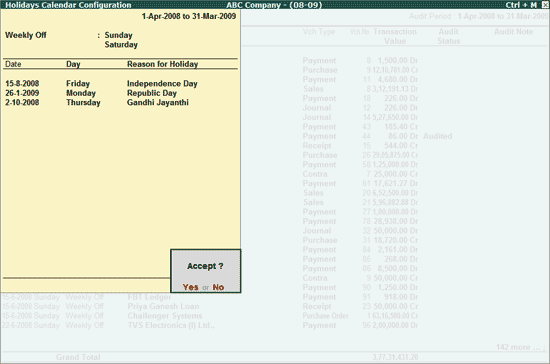Screen dimensions: 550x364
Task: Close the window with the top-right X
Action: [545, 5]
